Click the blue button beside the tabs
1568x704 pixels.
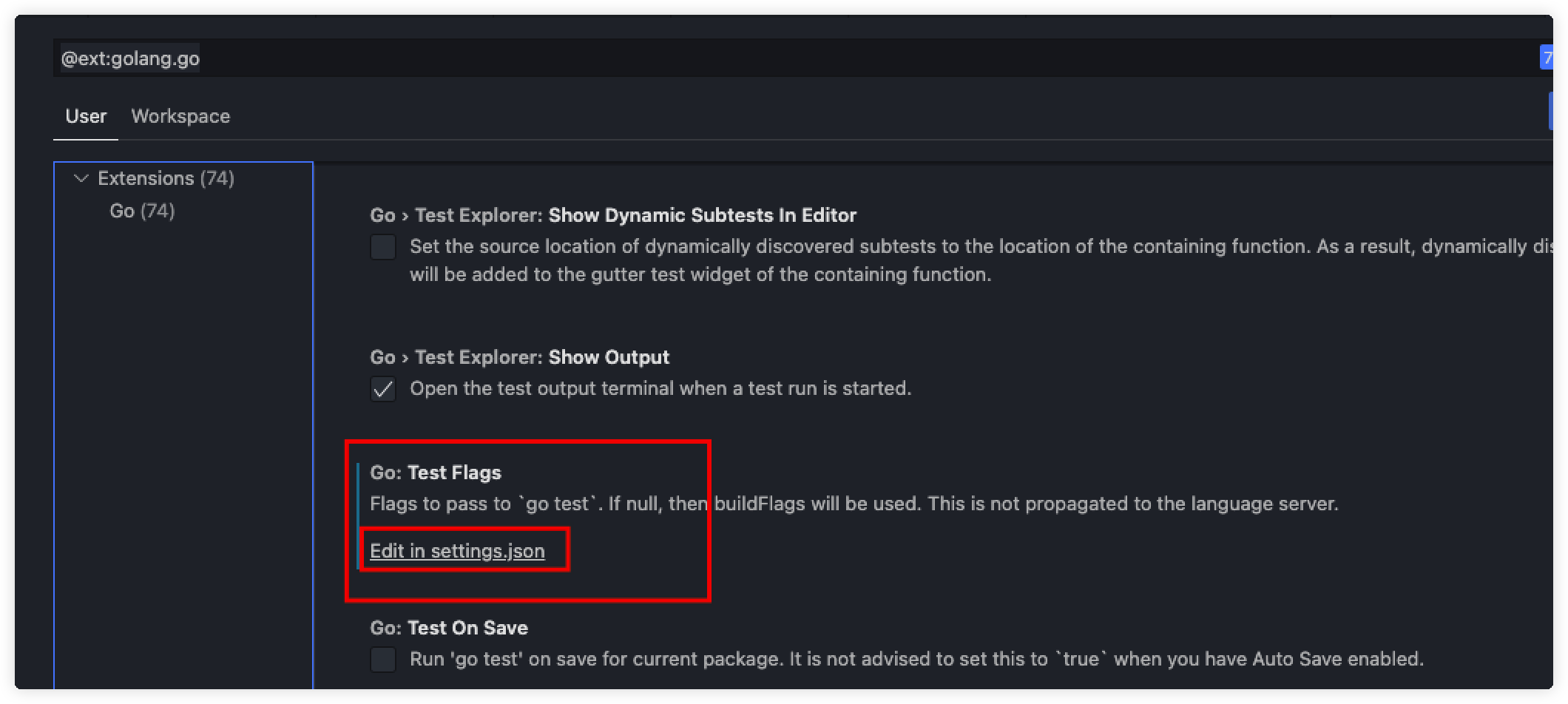point(1550,112)
